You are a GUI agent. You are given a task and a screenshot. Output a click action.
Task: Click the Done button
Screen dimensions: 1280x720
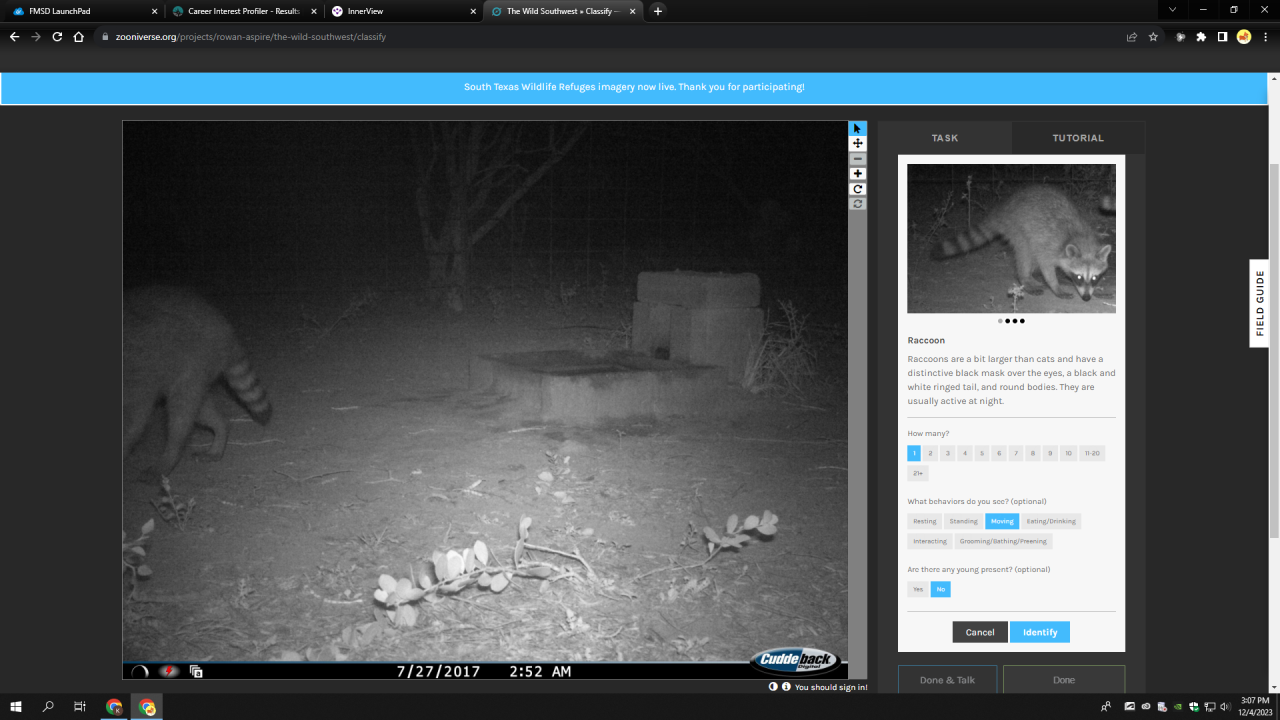[x=1064, y=680]
